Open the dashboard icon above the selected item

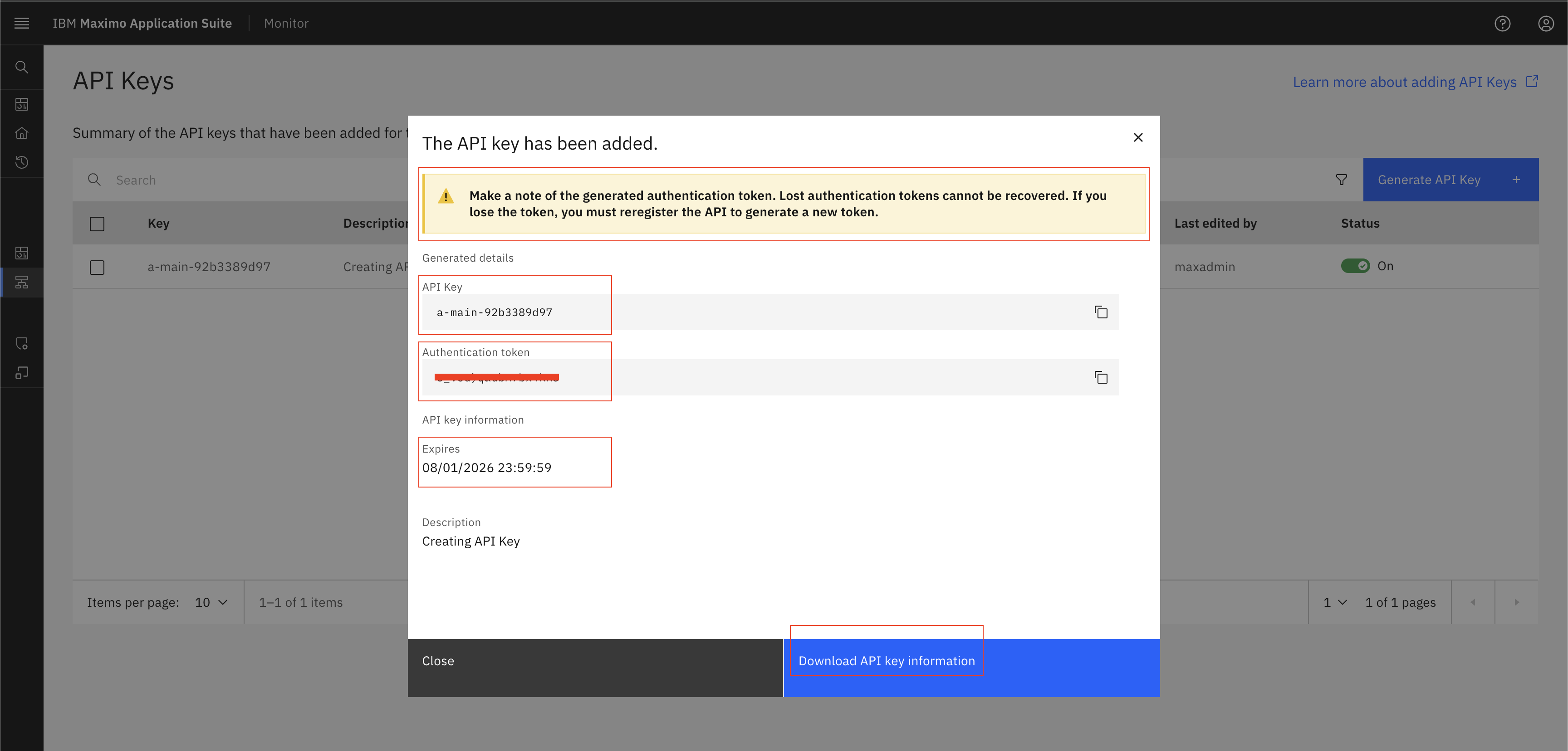point(22,253)
